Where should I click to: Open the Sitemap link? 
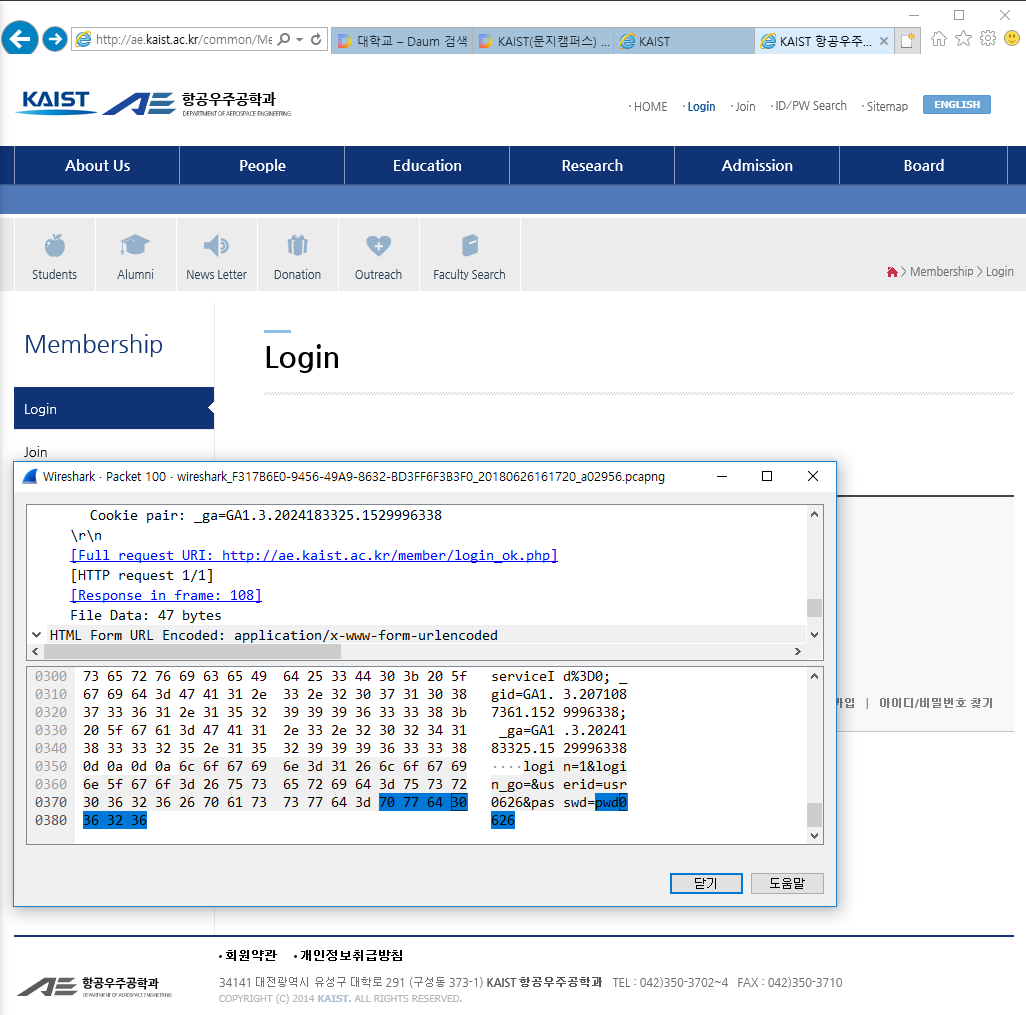click(x=887, y=107)
